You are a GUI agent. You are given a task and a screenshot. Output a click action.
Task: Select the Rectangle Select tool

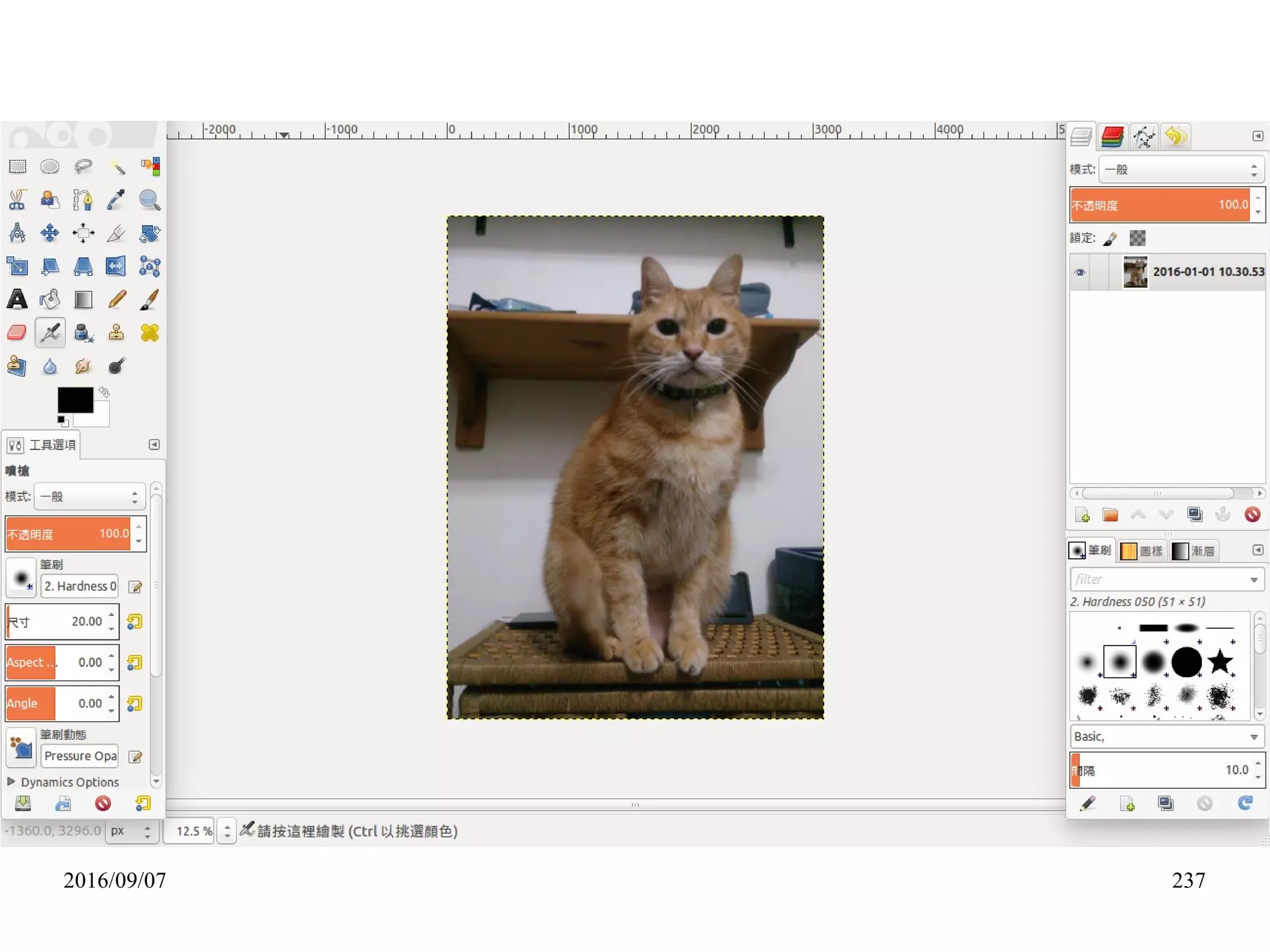click(x=17, y=167)
